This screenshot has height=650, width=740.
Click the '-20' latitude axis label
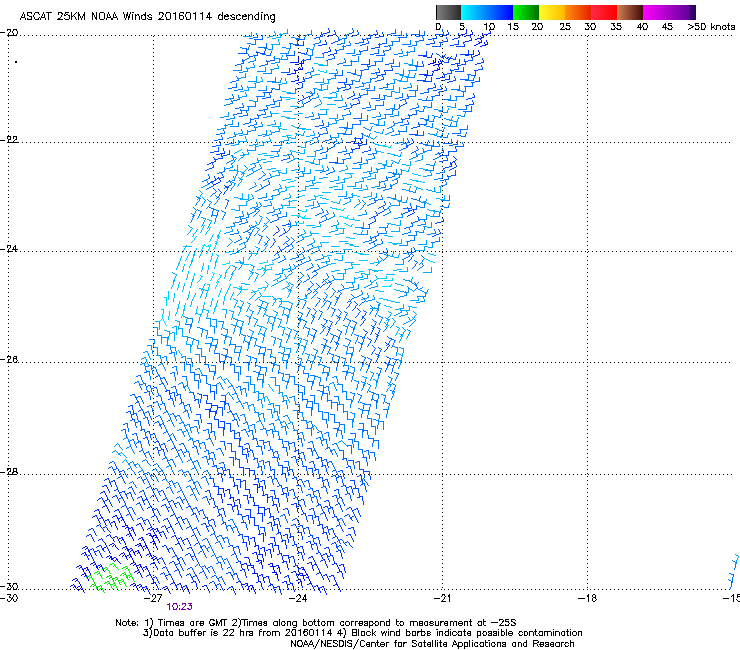click(x=9, y=33)
